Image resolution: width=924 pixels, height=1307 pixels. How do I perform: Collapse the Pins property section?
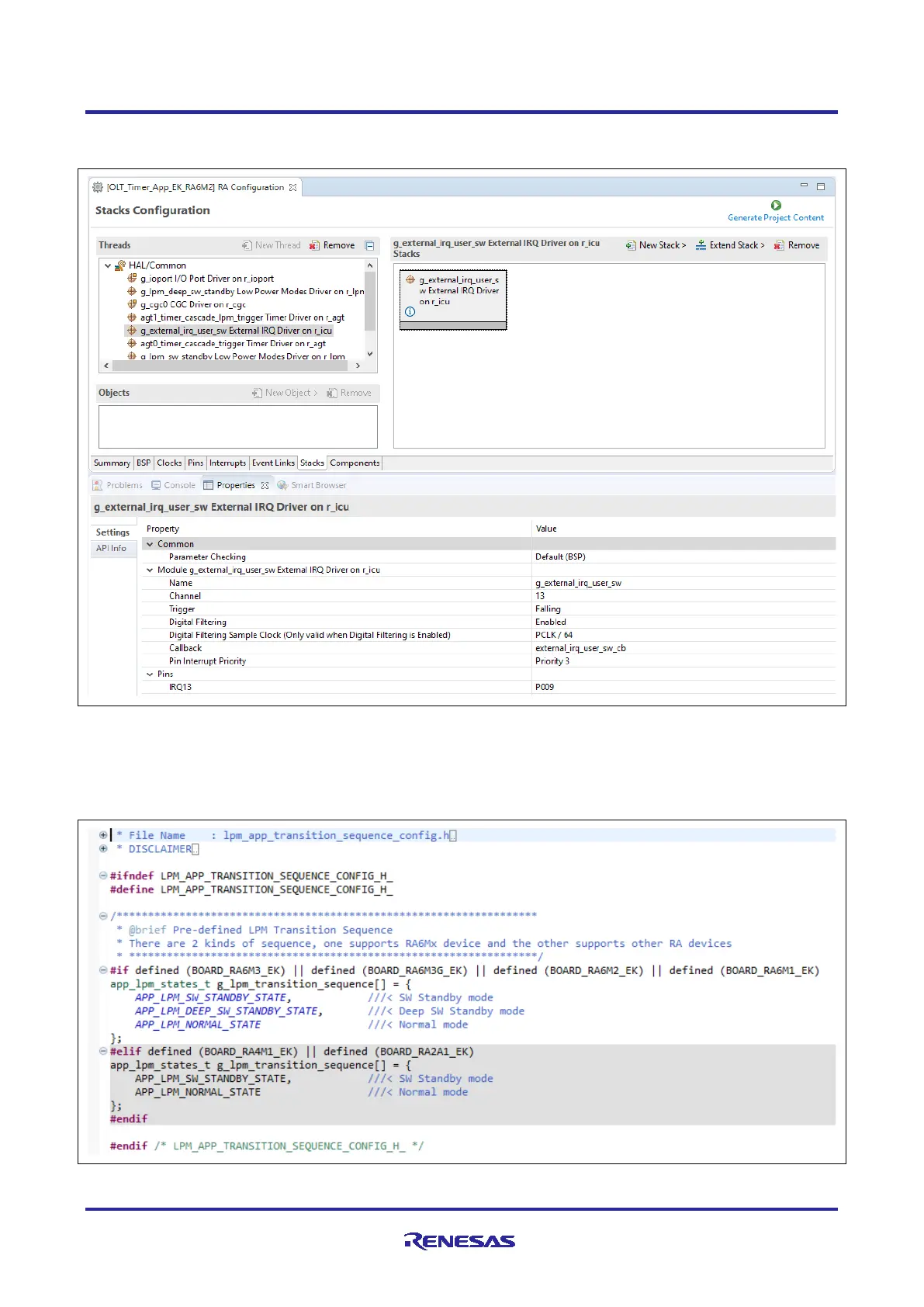tap(151, 674)
